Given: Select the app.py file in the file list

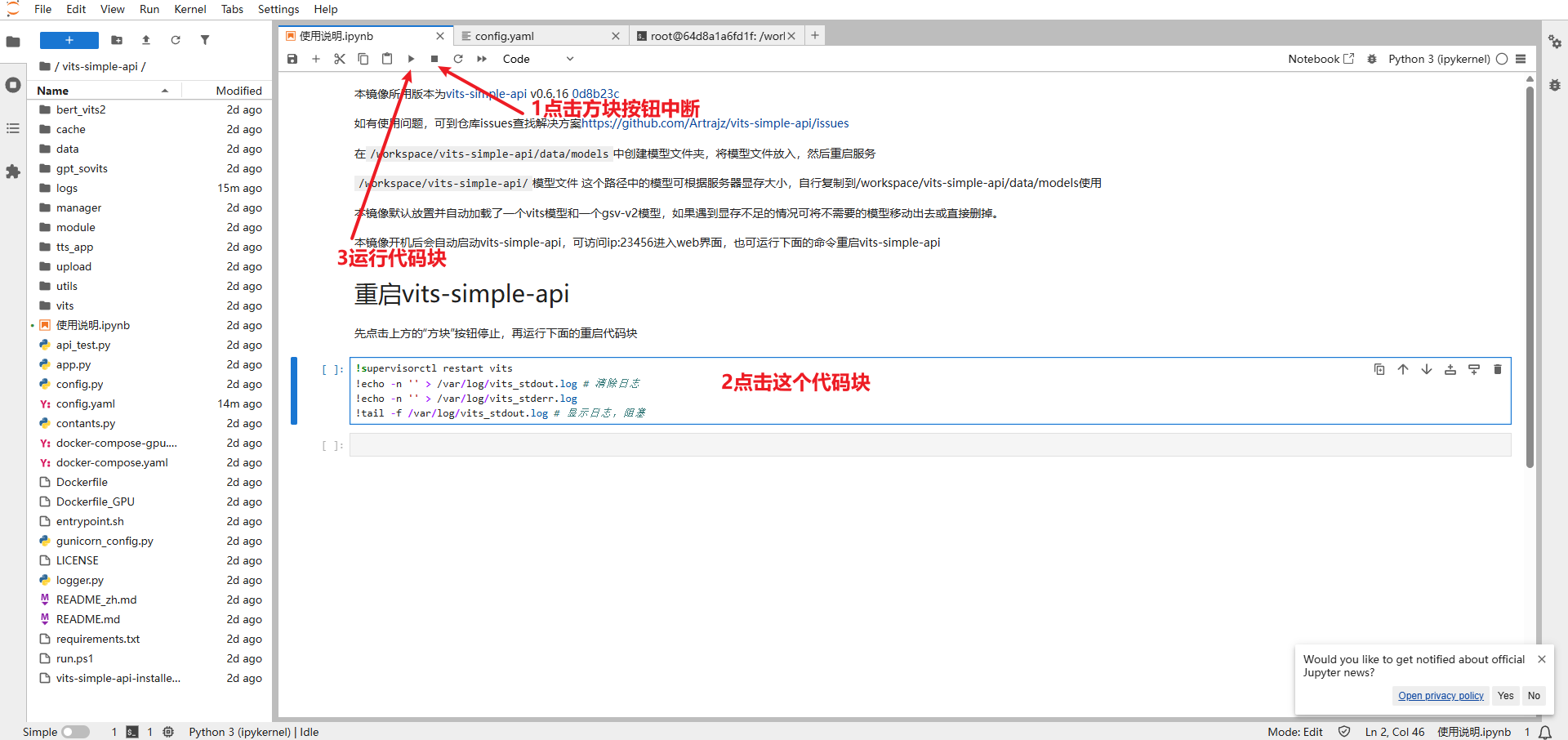Looking at the screenshot, I should coord(149,364).
